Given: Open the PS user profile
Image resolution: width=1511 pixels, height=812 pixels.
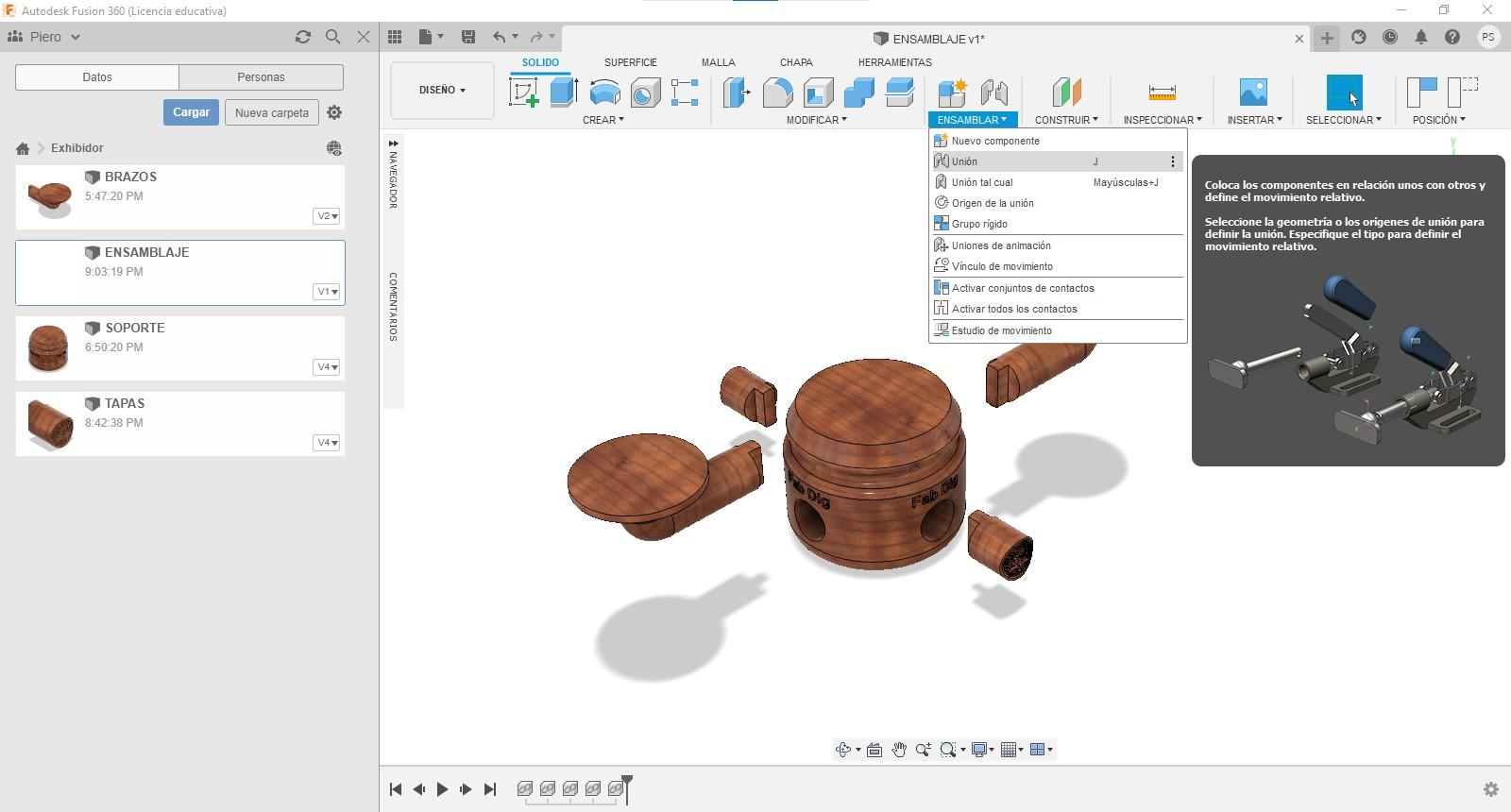Looking at the screenshot, I should 1488,37.
